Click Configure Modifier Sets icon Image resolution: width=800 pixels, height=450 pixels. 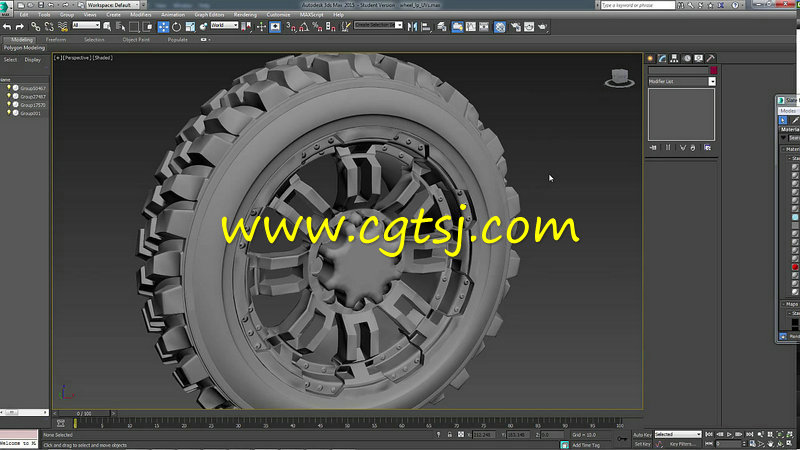click(707, 147)
